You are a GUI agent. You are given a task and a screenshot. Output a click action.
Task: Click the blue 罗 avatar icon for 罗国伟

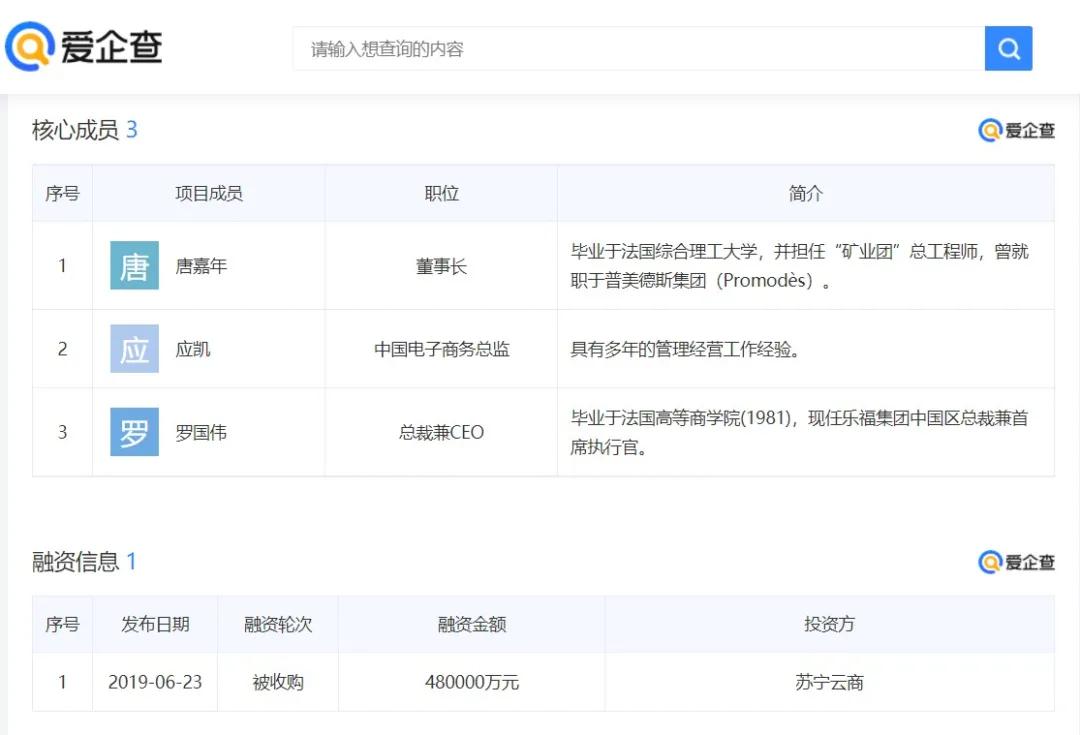[x=133, y=431]
